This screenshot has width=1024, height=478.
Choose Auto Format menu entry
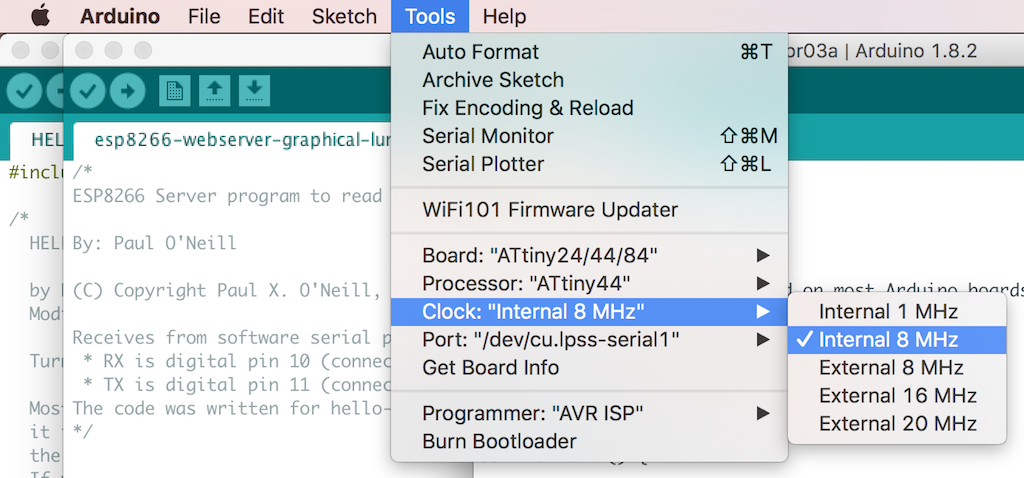[x=480, y=51]
